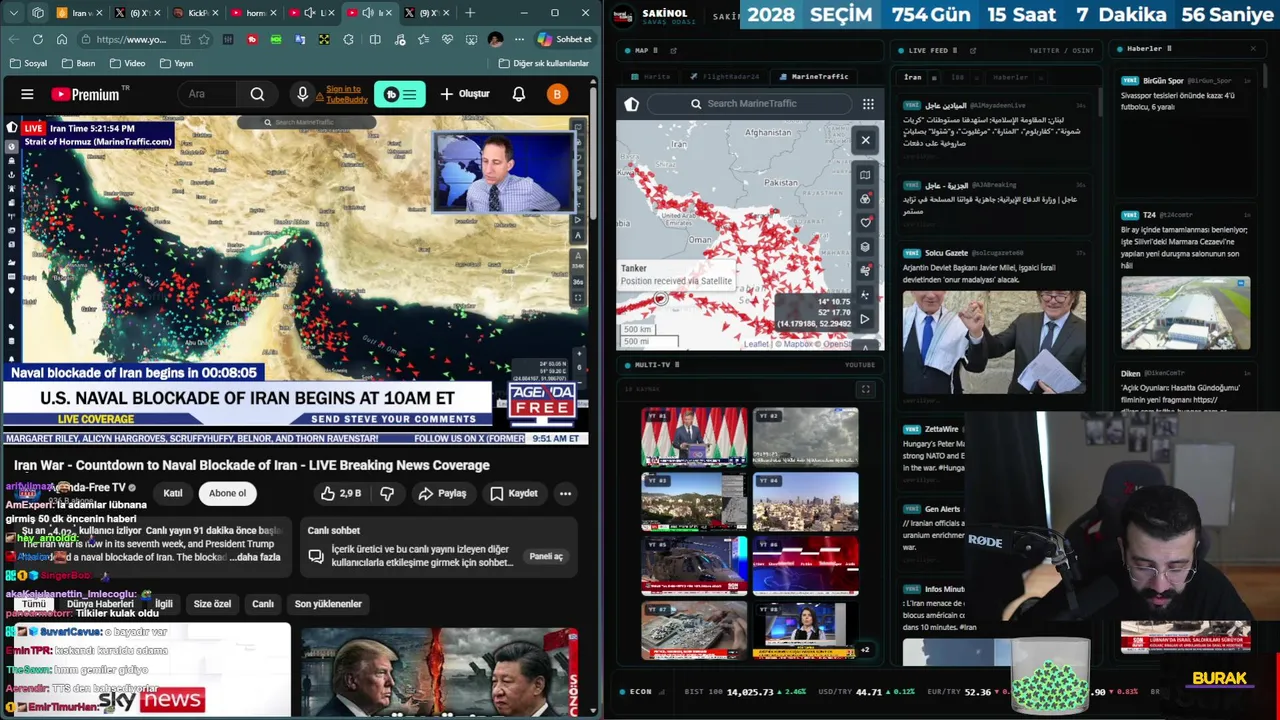Image resolution: width=1280 pixels, height=720 pixels.
Task: Switch to the KickP browser tab
Action: click(196, 13)
